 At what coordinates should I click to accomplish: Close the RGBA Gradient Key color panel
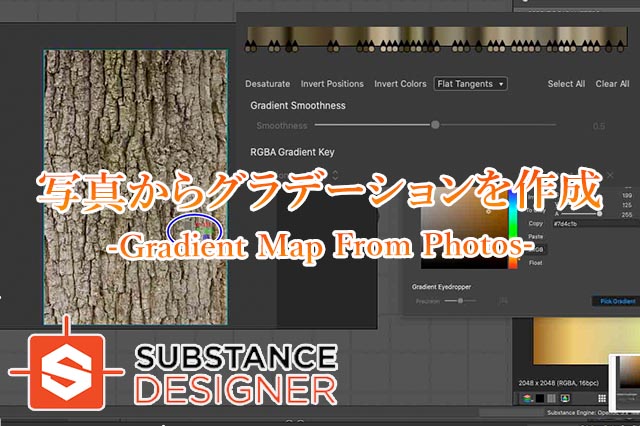pyautogui.click(x=610, y=175)
